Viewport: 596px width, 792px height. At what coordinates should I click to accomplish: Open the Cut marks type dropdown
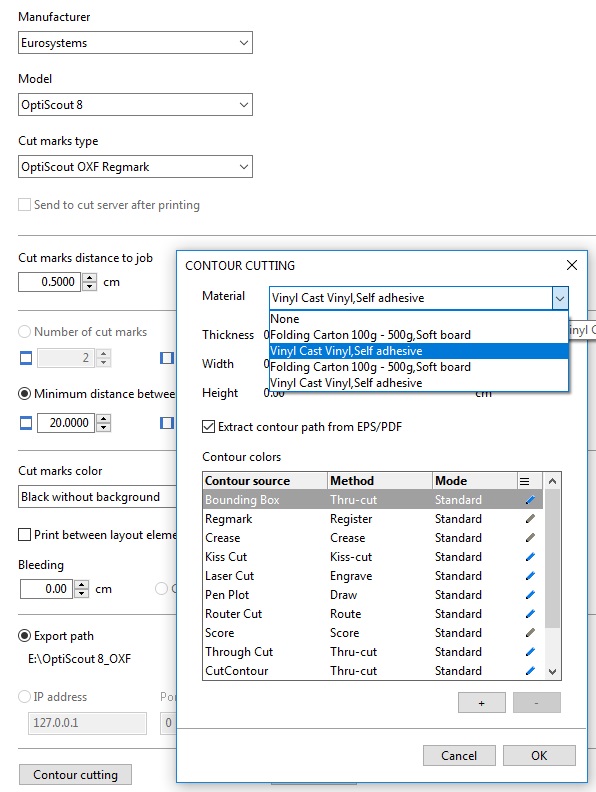click(x=135, y=167)
